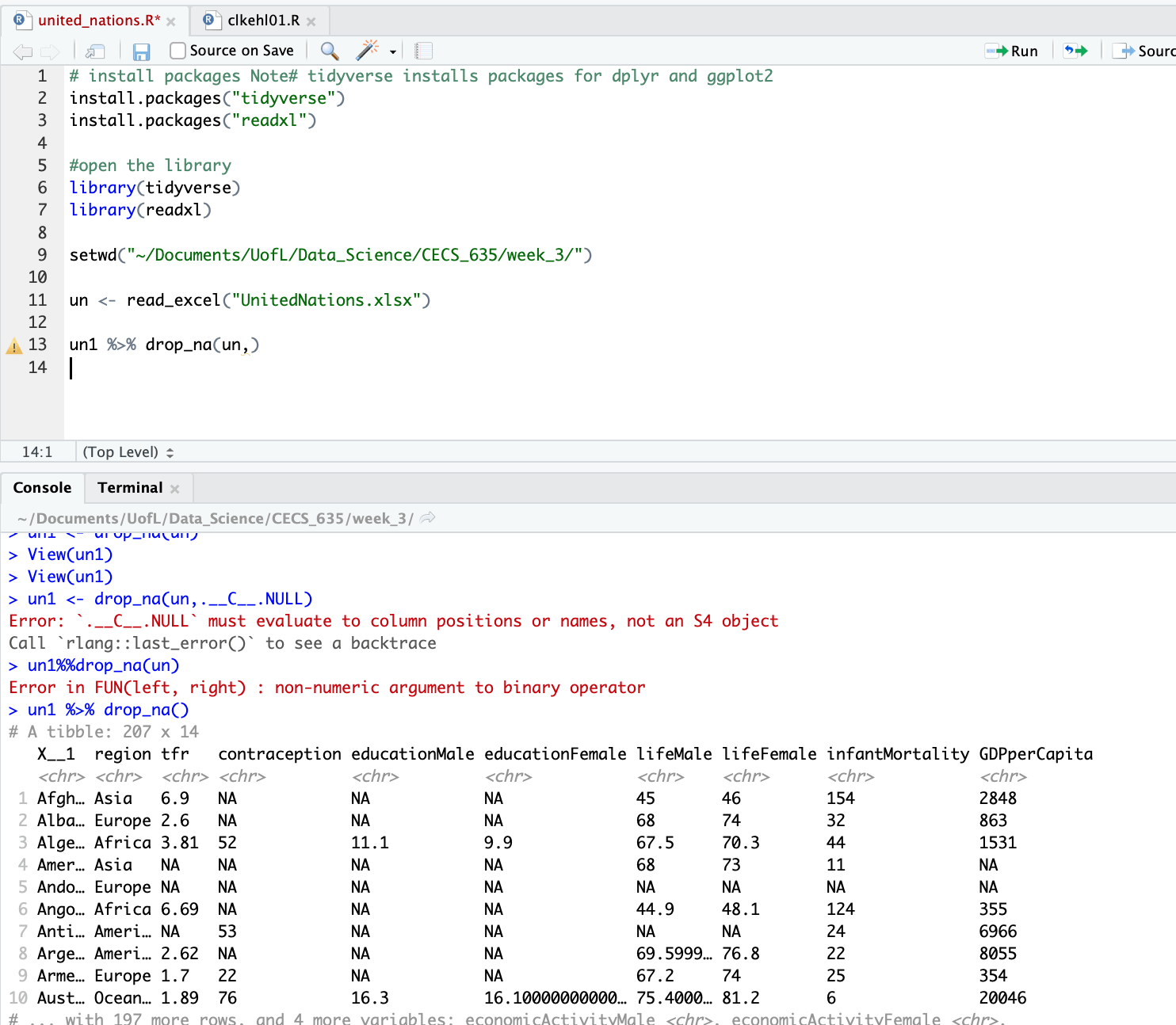Click the Source button

[x=1144, y=51]
